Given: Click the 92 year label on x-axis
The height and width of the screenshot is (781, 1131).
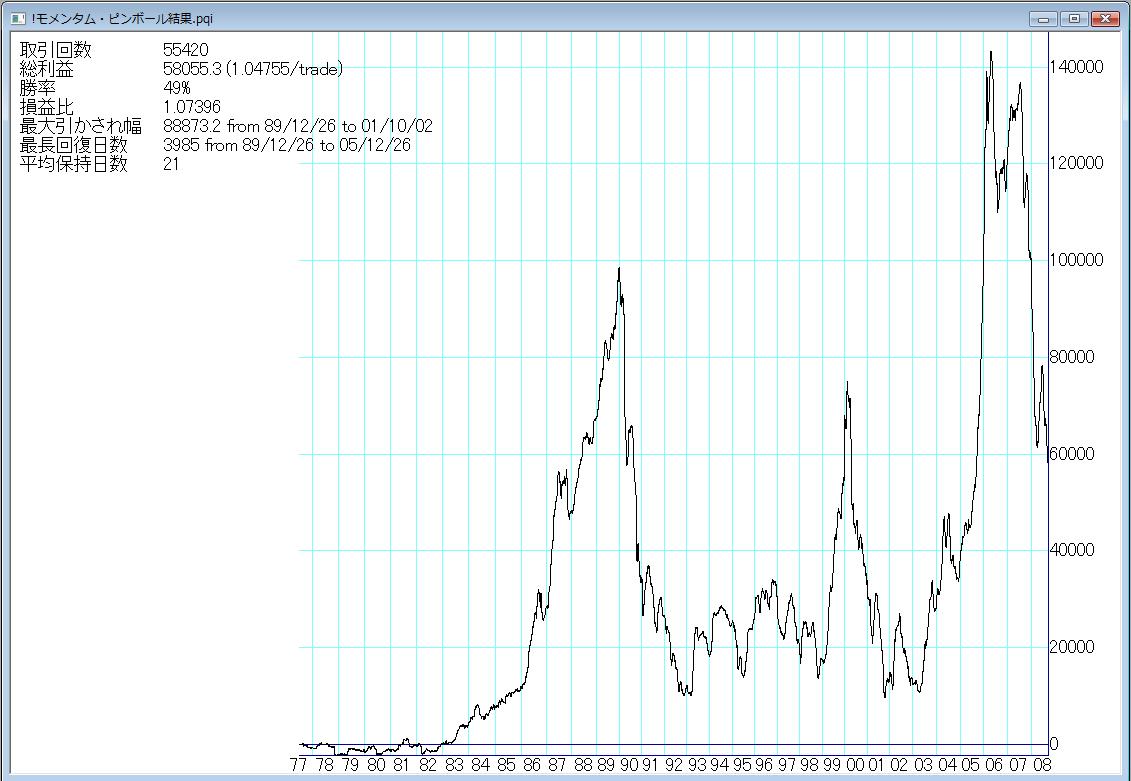Looking at the screenshot, I should coord(674,765).
